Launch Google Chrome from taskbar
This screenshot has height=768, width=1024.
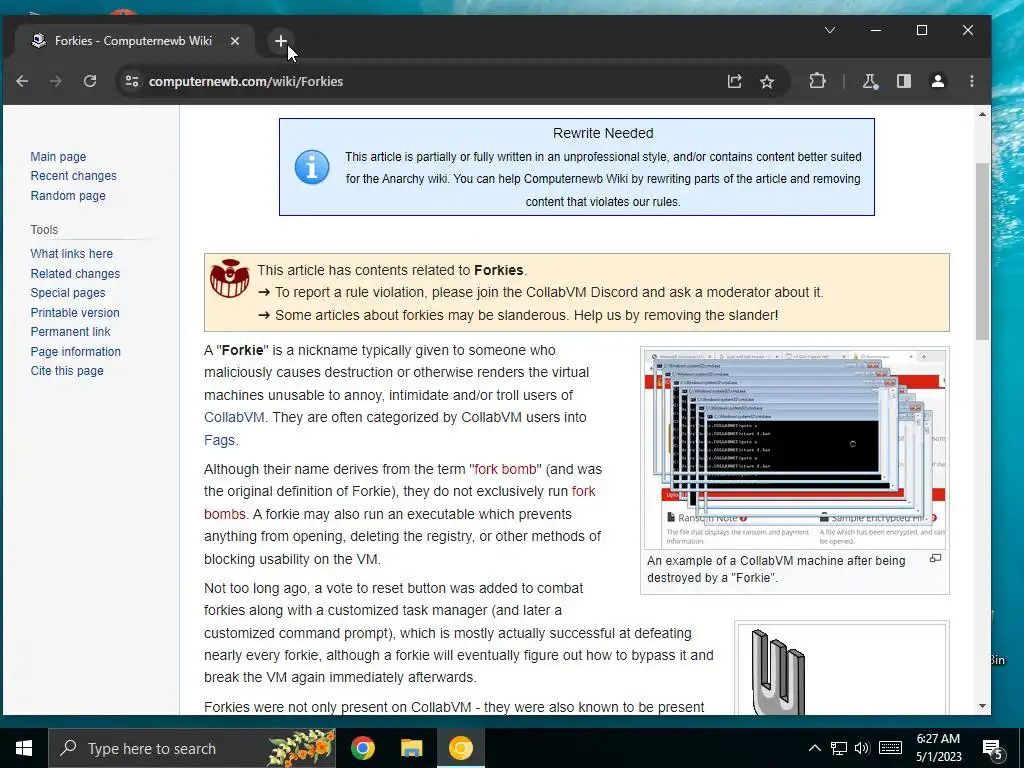click(x=362, y=748)
